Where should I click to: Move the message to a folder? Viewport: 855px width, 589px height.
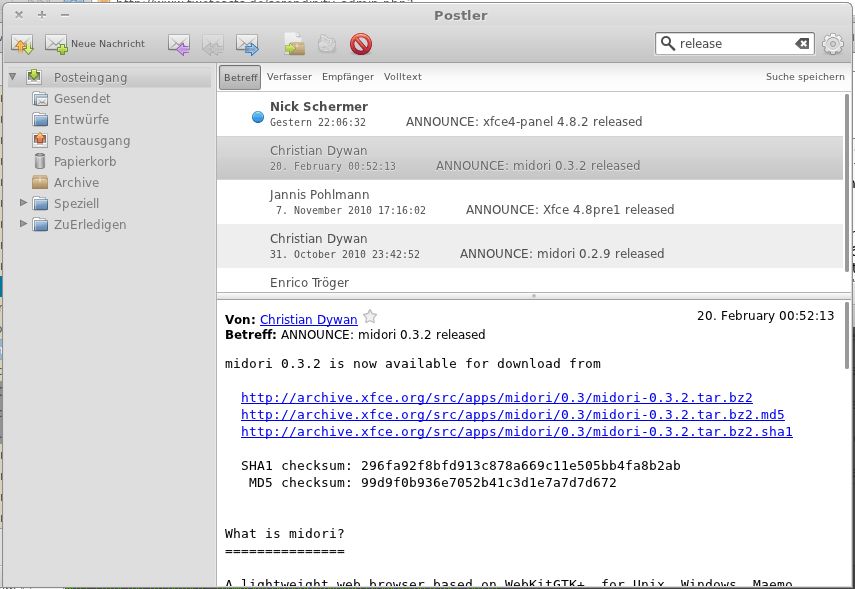pyautogui.click(x=293, y=44)
